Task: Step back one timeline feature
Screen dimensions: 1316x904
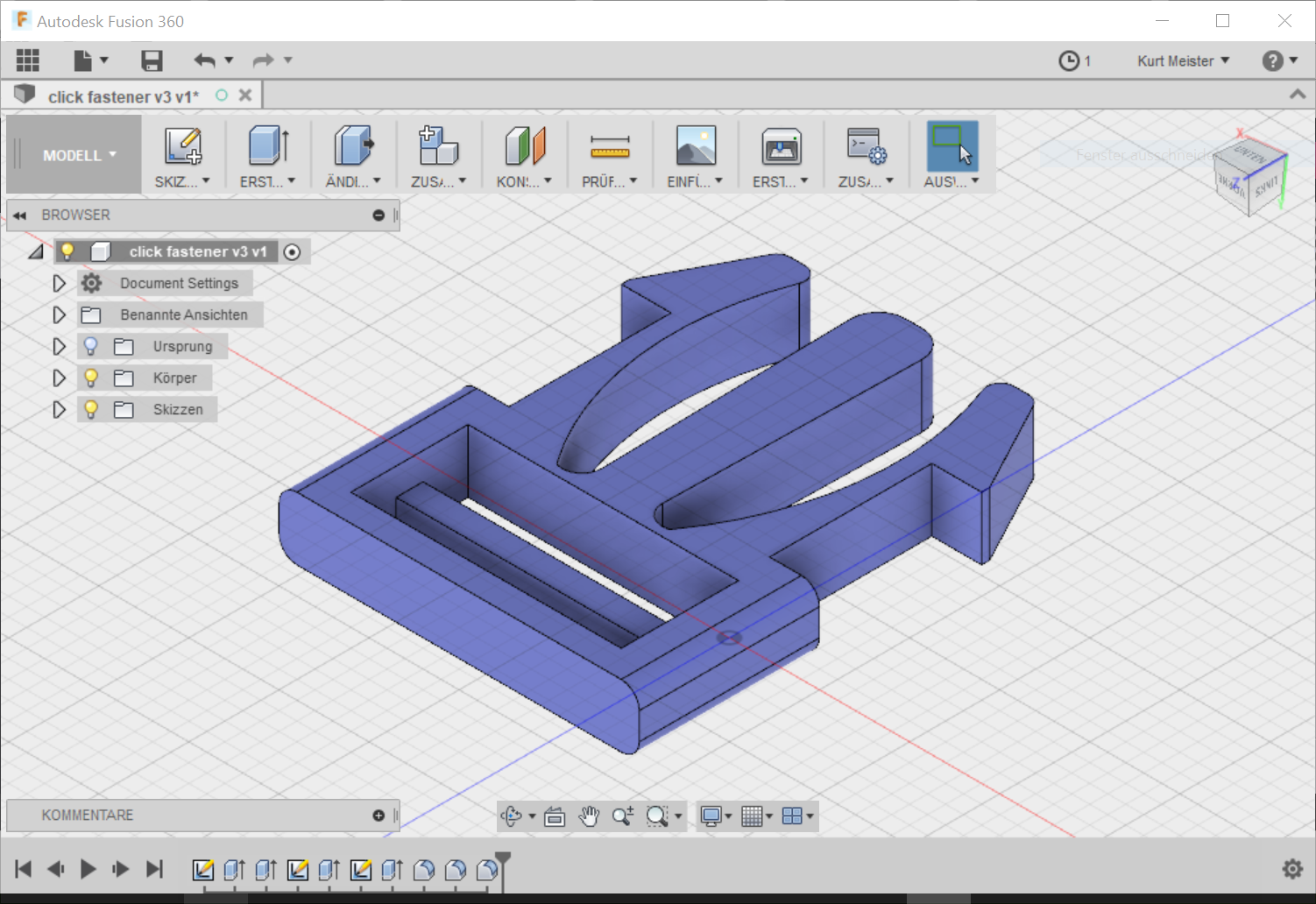Action: [x=55, y=869]
